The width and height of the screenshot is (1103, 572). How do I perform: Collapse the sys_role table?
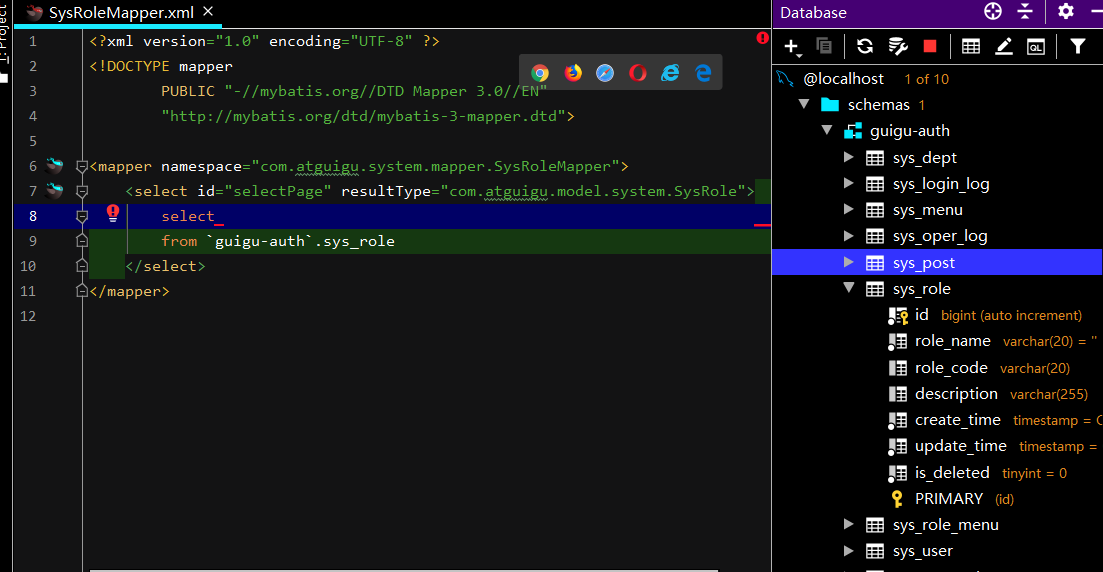tap(849, 288)
